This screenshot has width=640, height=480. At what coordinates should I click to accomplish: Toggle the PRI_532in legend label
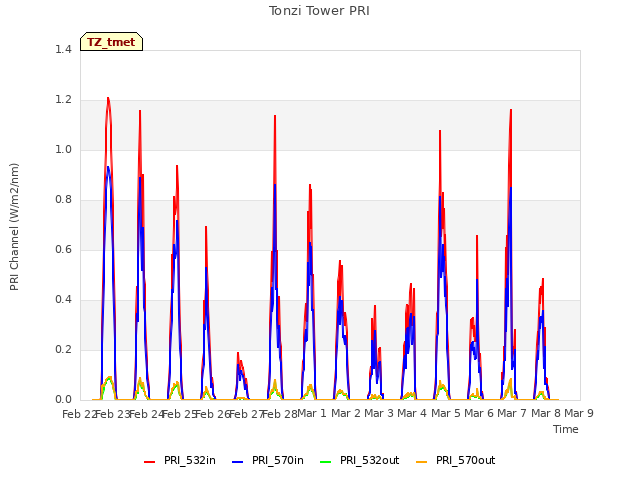[x=190, y=461]
